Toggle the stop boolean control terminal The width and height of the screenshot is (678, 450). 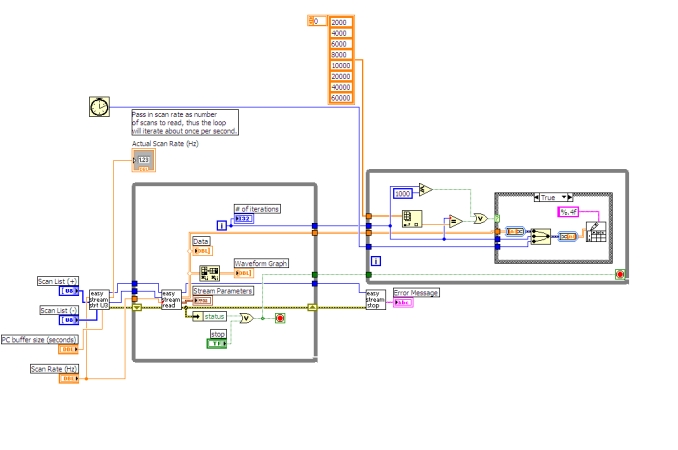tap(217, 344)
